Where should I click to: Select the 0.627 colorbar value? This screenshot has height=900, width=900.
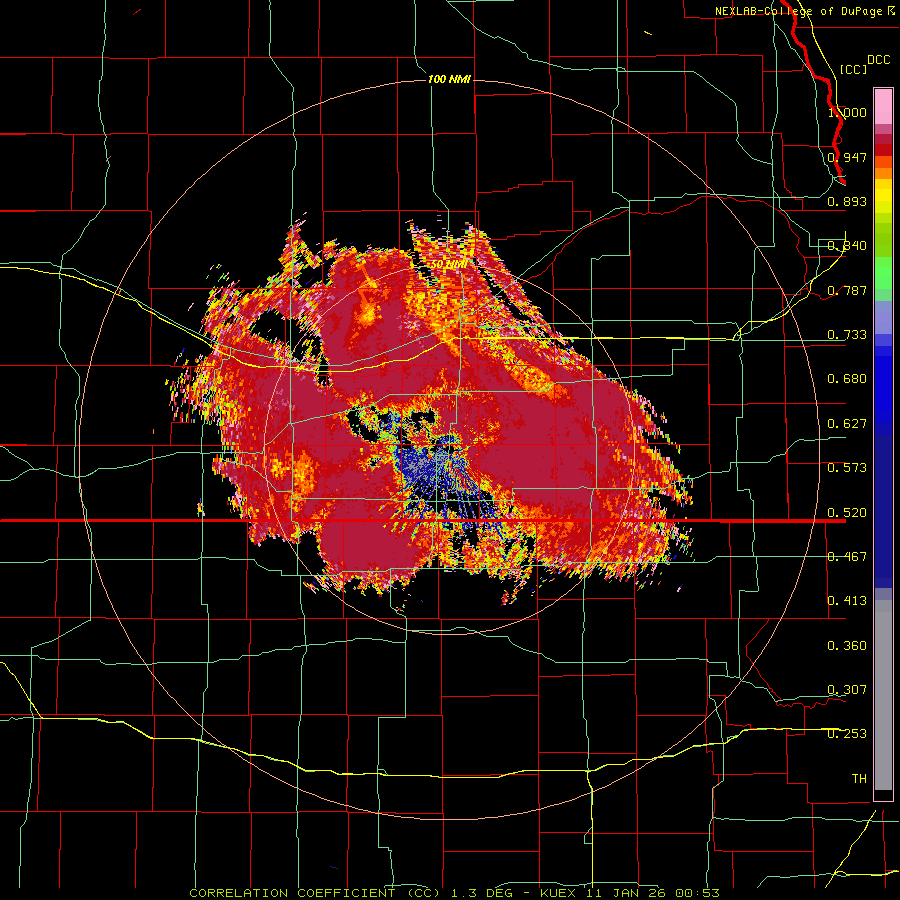click(x=847, y=424)
